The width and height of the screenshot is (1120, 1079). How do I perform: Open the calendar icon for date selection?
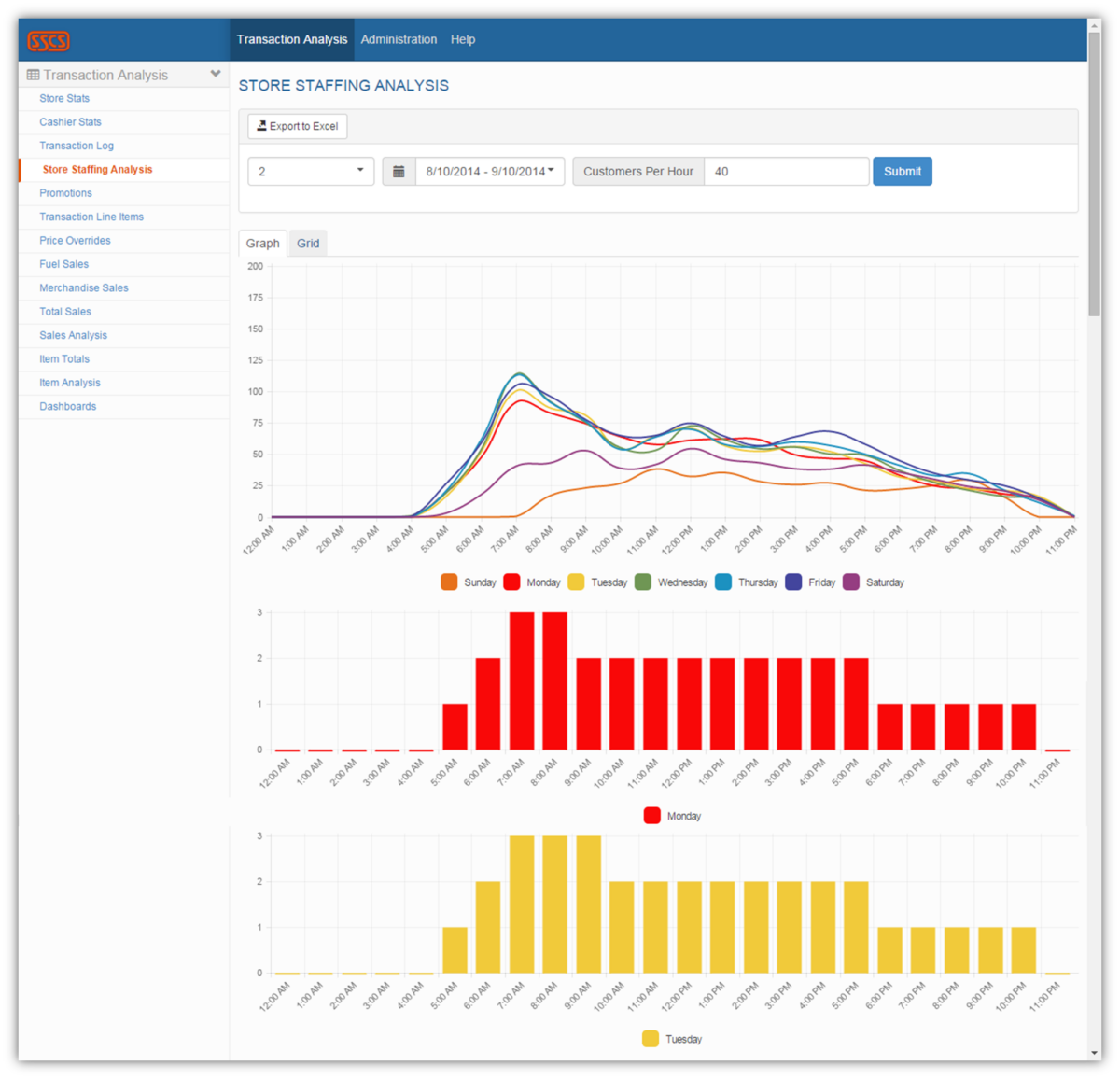(399, 171)
